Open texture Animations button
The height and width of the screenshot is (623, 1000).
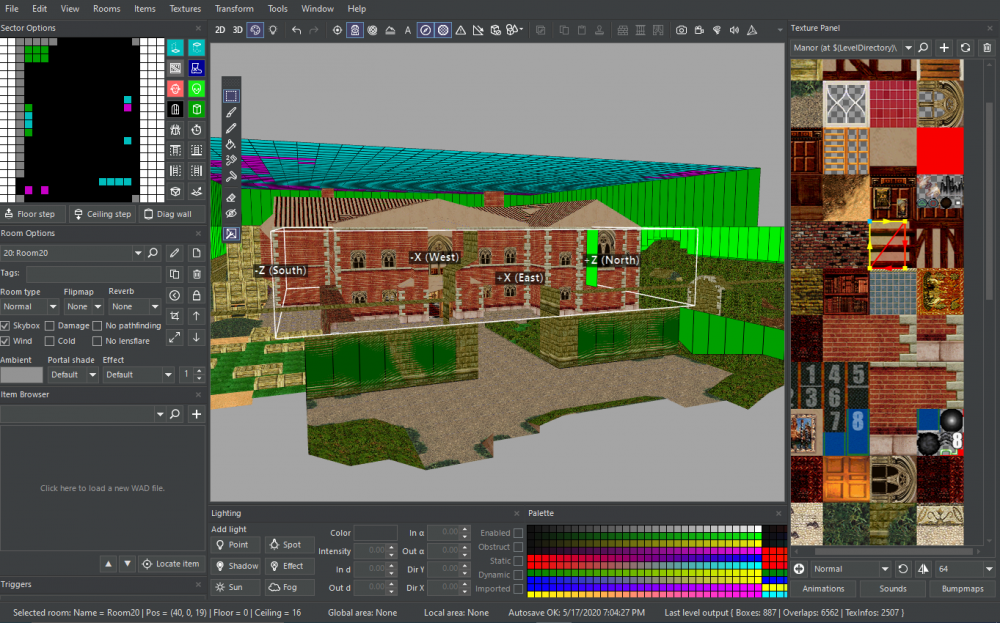(x=823, y=589)
